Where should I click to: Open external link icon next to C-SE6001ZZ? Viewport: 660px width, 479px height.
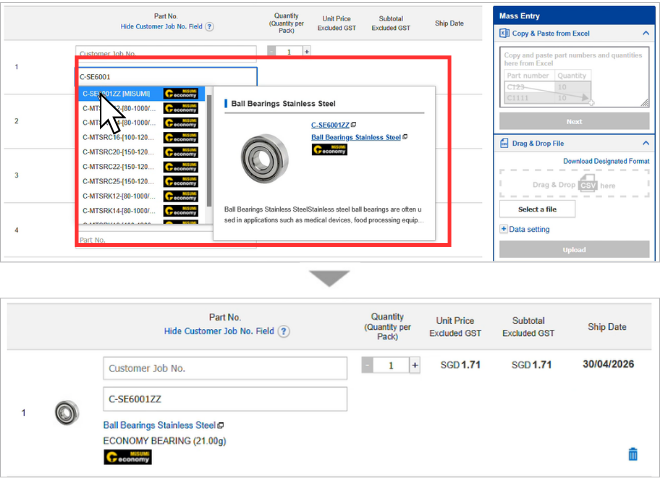coord(354,125)
